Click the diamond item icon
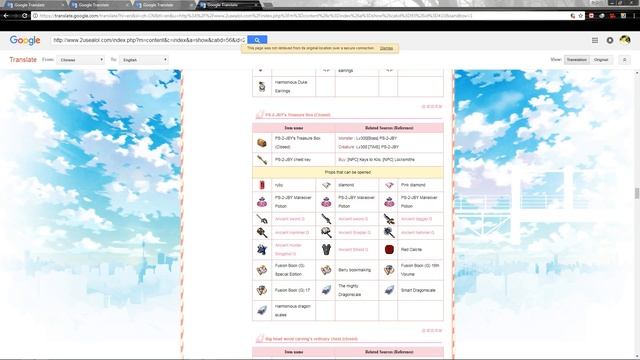The image size is (640, 360). 325,185
